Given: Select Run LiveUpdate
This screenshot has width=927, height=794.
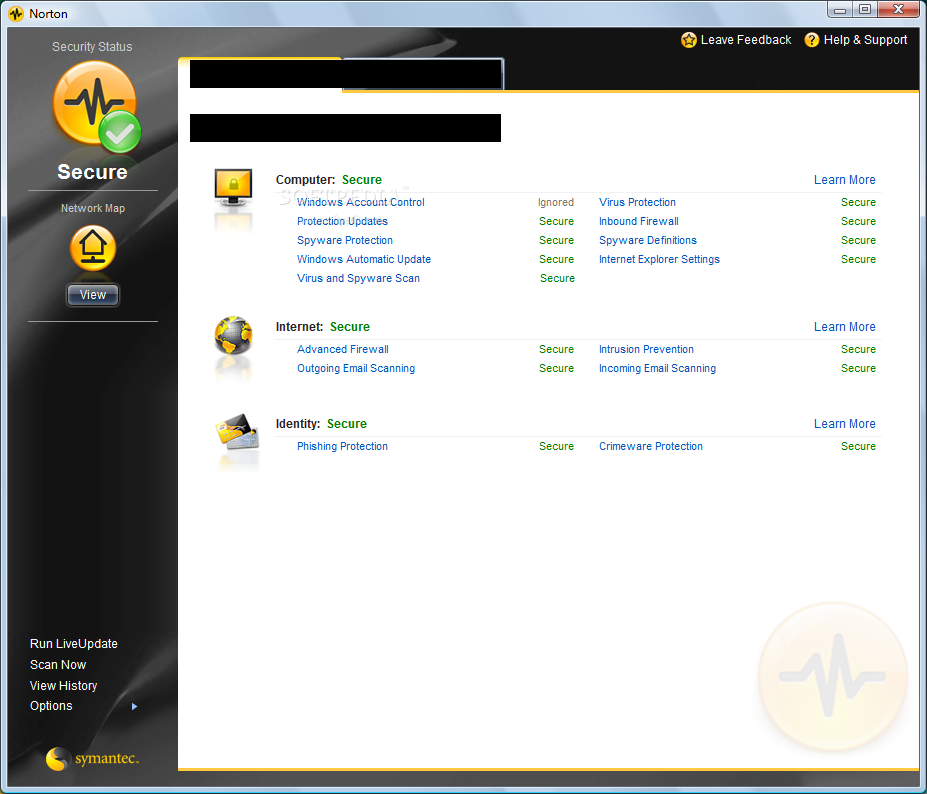Looking at the screenshot, I should tap(74, 644).
